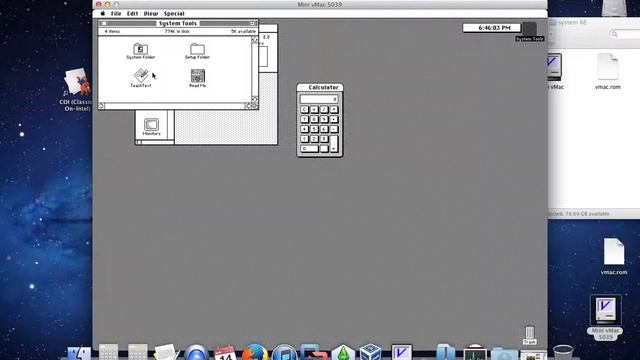Click the 6 key on Calculator
Screen dimensions: 640x360
324,129
